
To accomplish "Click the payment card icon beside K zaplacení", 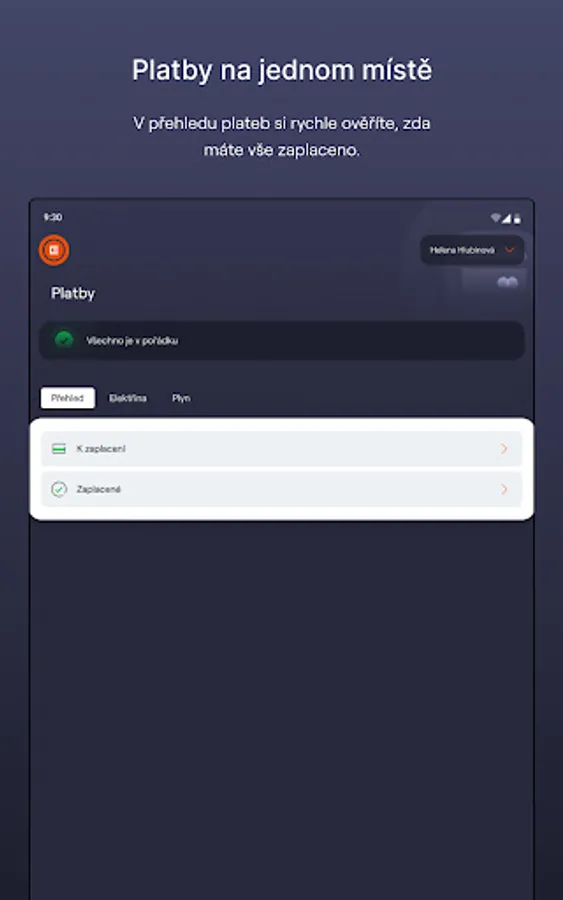I will [59, 449].
